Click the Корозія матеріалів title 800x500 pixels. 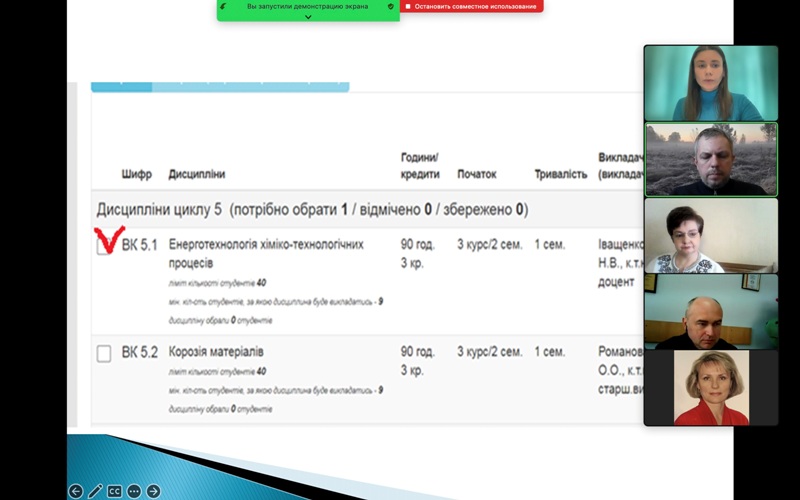pyautogui.click(x=216, y=352)
